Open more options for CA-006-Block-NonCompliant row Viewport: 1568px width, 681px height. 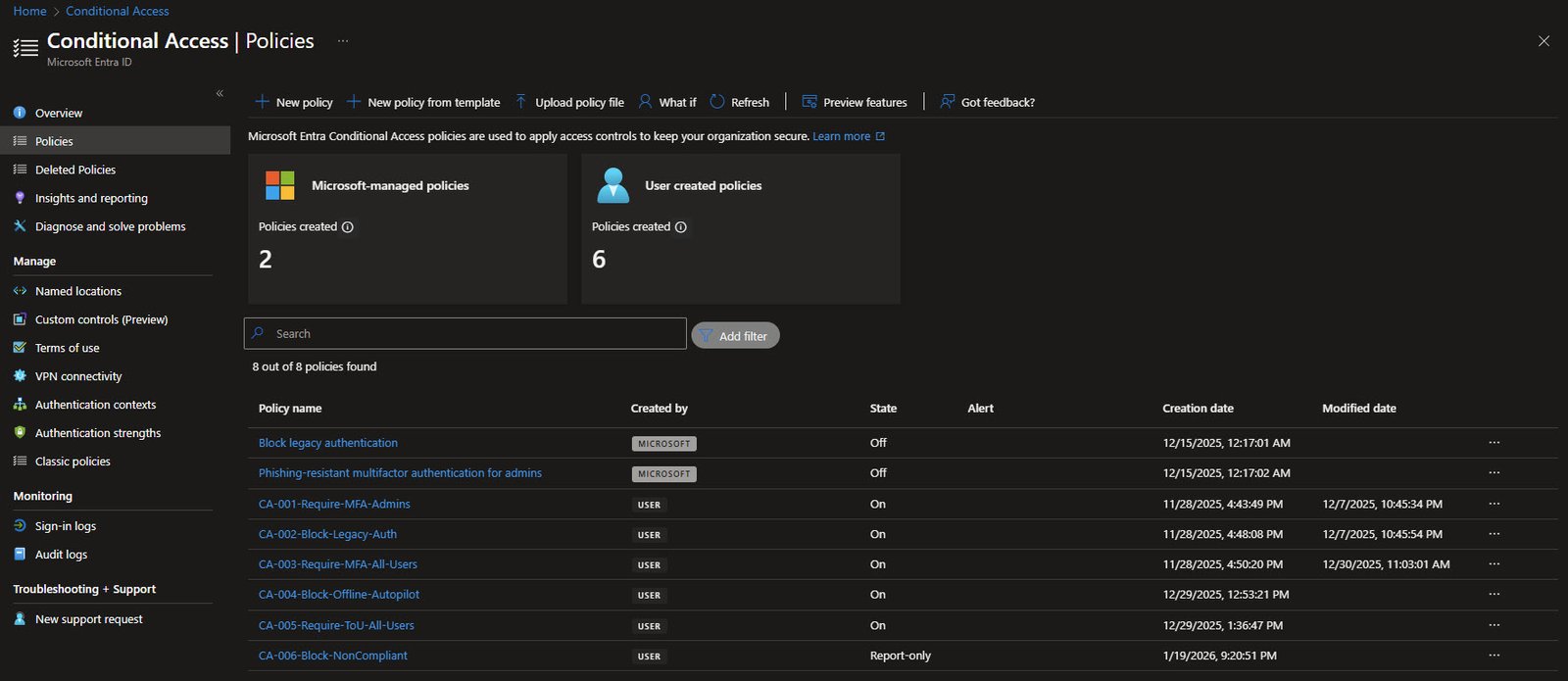tap(1494, 656)
